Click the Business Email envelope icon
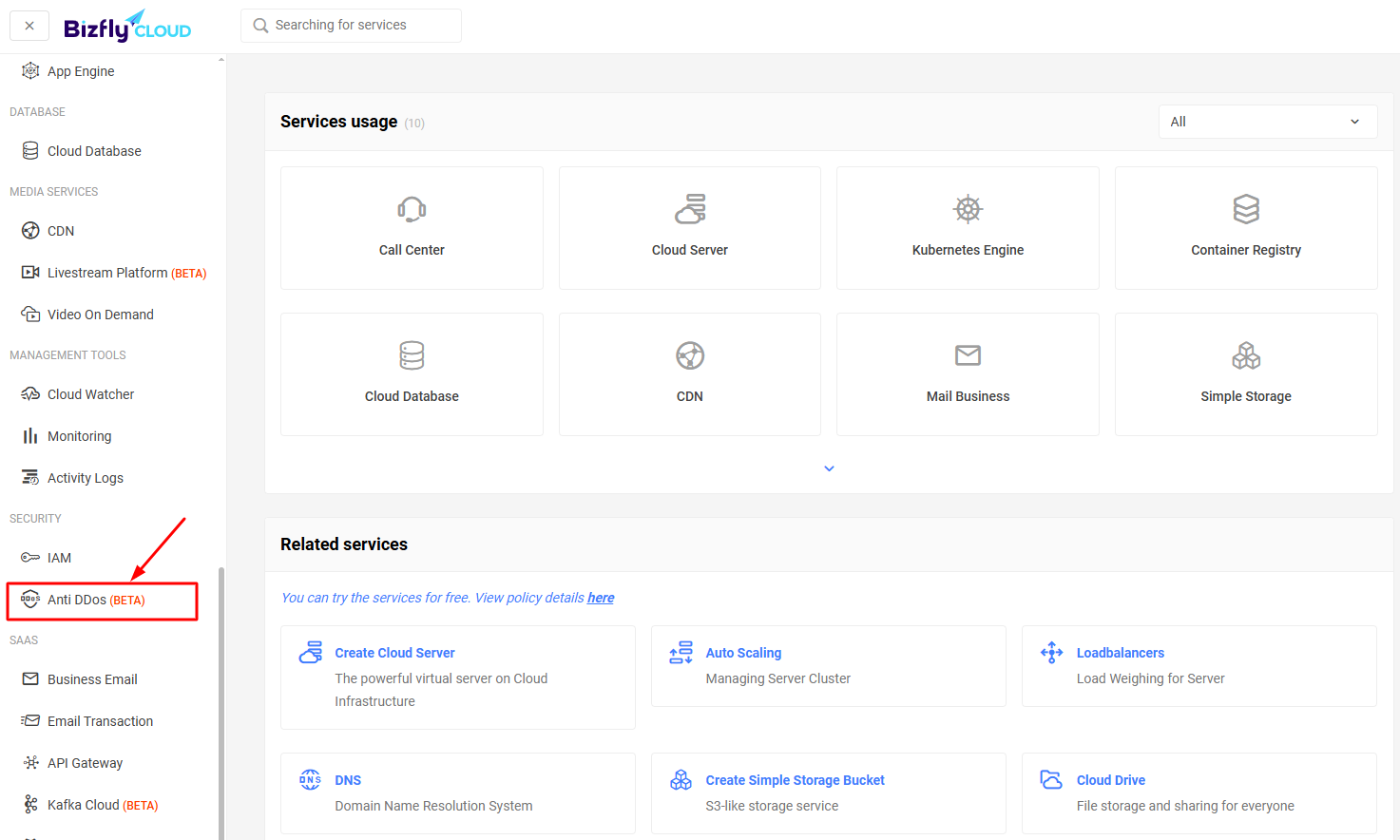1400x840 pixels. [30, 678]
